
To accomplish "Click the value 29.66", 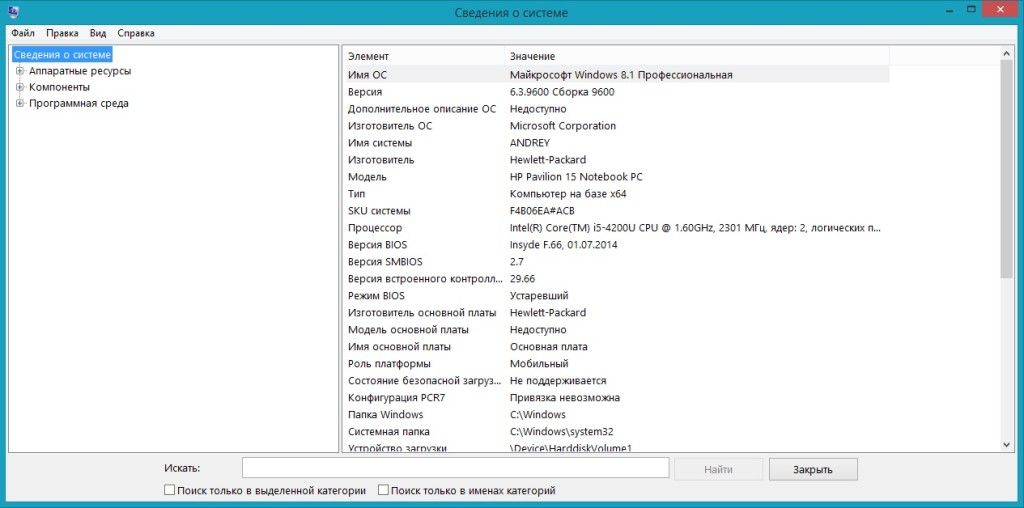I will click(522, 279).
